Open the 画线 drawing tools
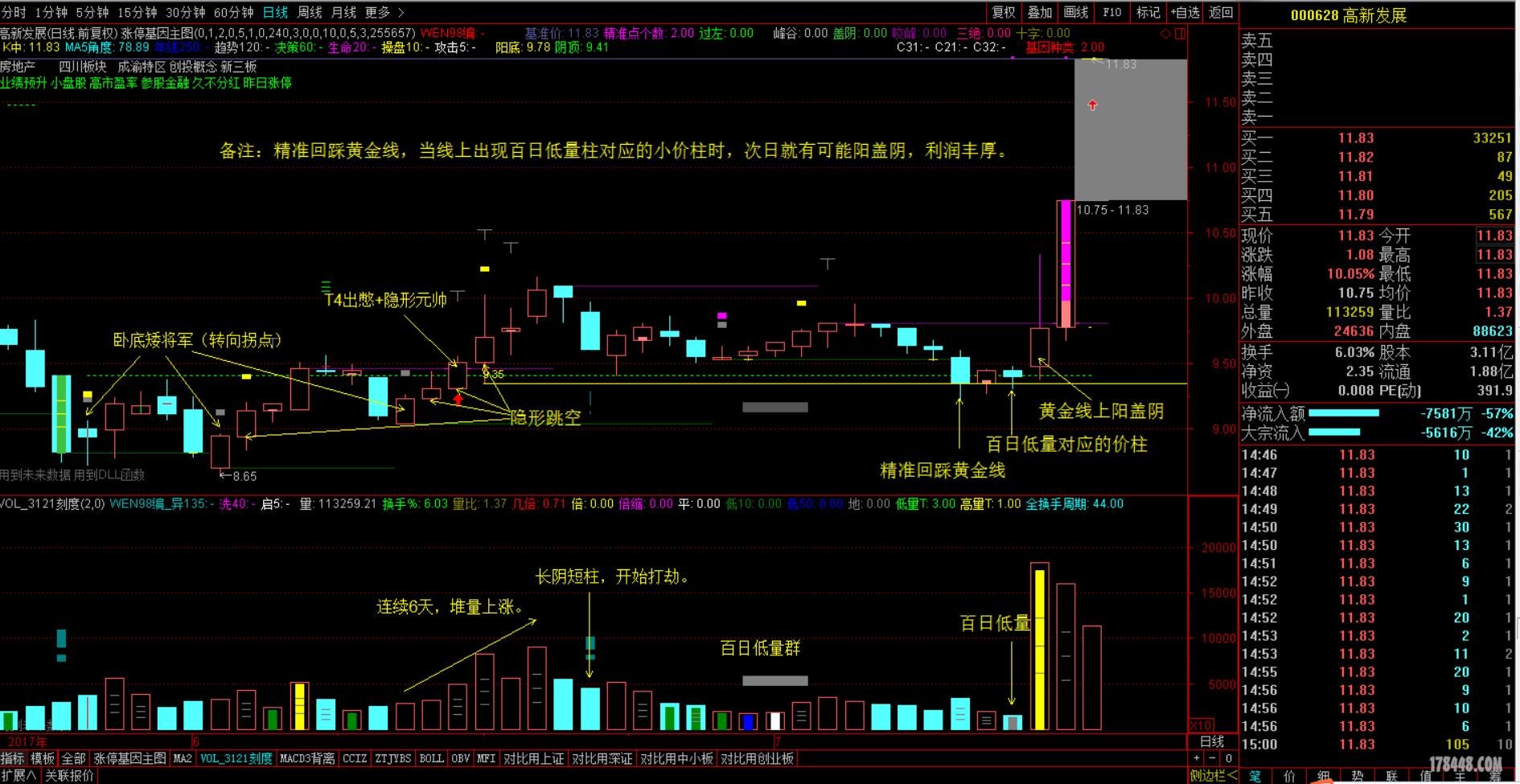 [x=1076, y=12]
